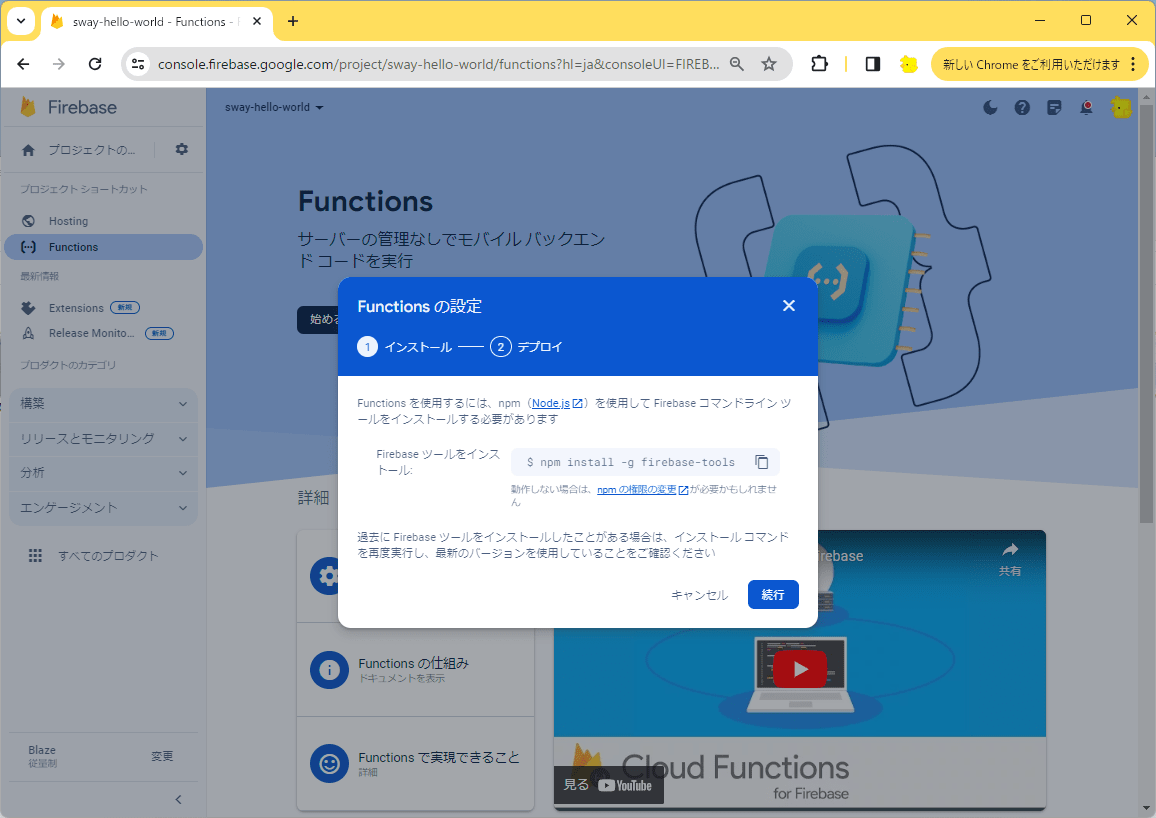This screenshot has width=1156, height=818.
Task: Expand the 構築 category
Action: tap(103, 404)
